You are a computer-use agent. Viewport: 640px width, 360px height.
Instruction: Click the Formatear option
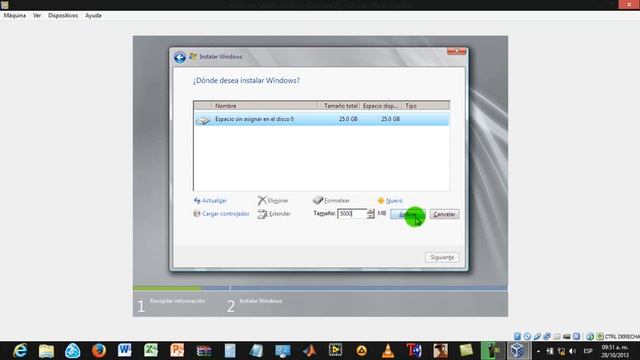(331, 200)
